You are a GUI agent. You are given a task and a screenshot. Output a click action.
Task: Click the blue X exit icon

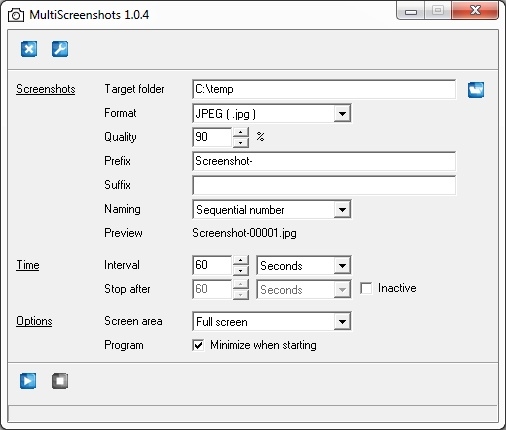tap(29, 49)
